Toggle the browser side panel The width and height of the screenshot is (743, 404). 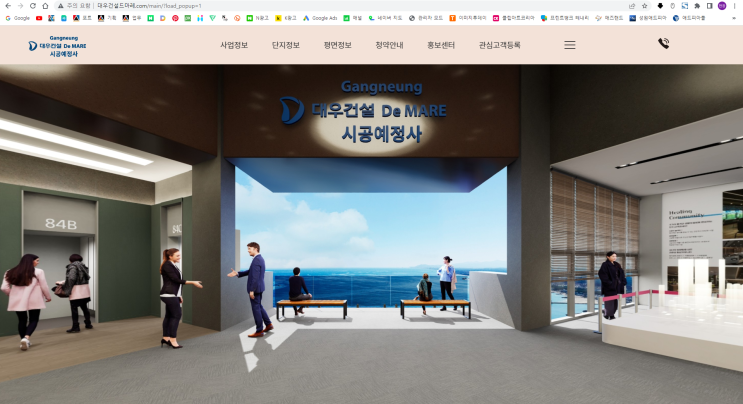click(709, 6)
